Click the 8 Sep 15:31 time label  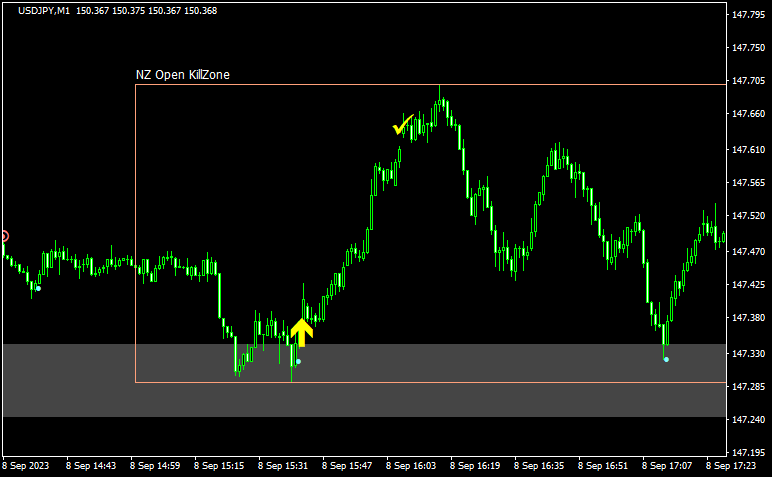click(284, 466)
